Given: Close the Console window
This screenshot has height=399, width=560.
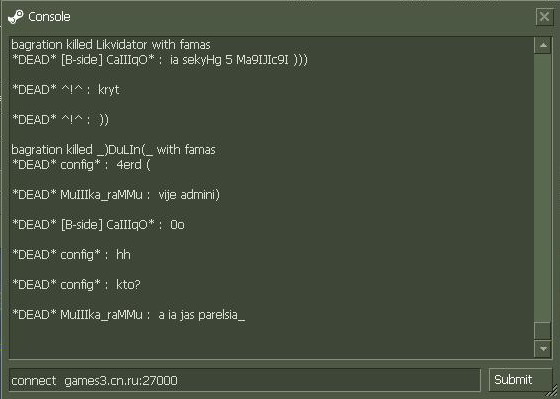Looking at the screenshot, I should [x=544, y=16].
